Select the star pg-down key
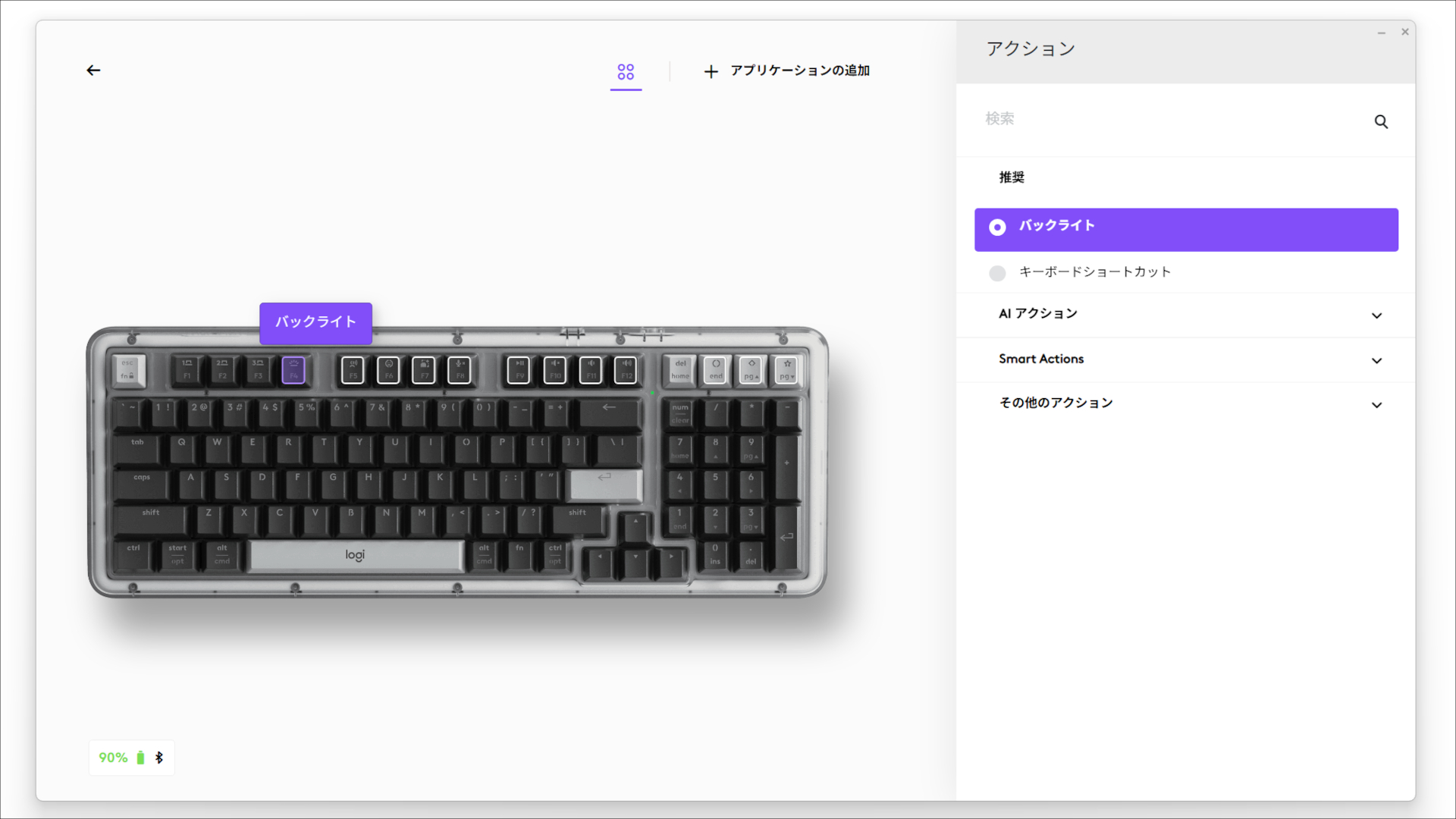The height and width of the screenshot is (819, 1456). (786, 370)
